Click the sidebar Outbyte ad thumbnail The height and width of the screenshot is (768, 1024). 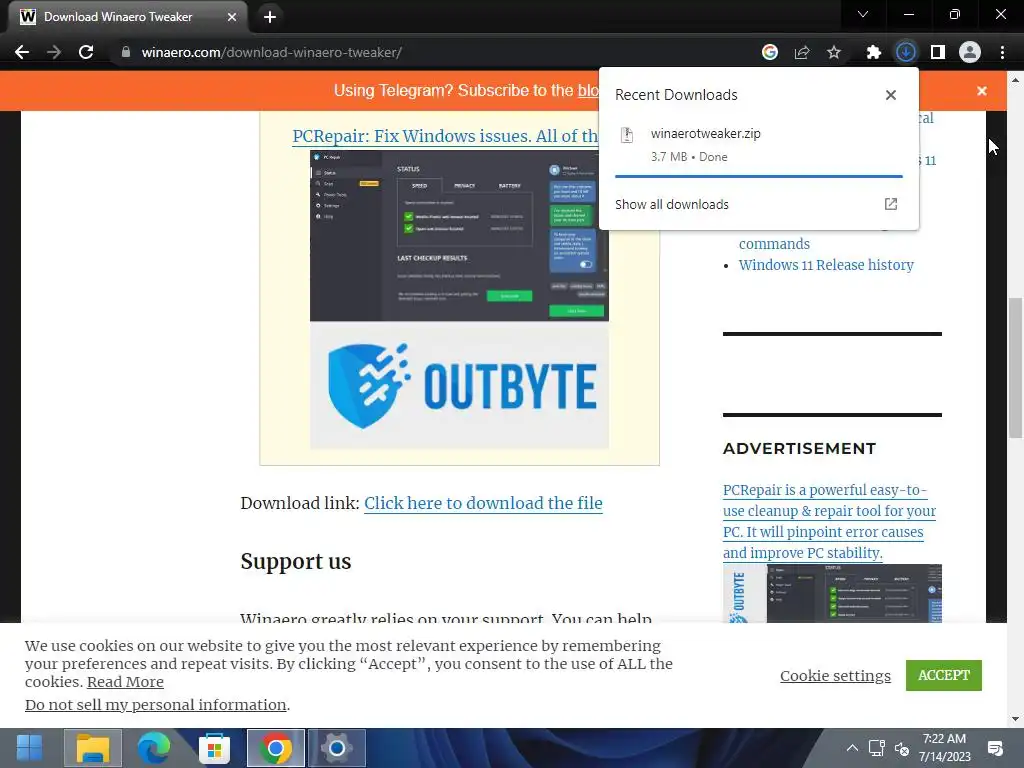coord(832,593)
